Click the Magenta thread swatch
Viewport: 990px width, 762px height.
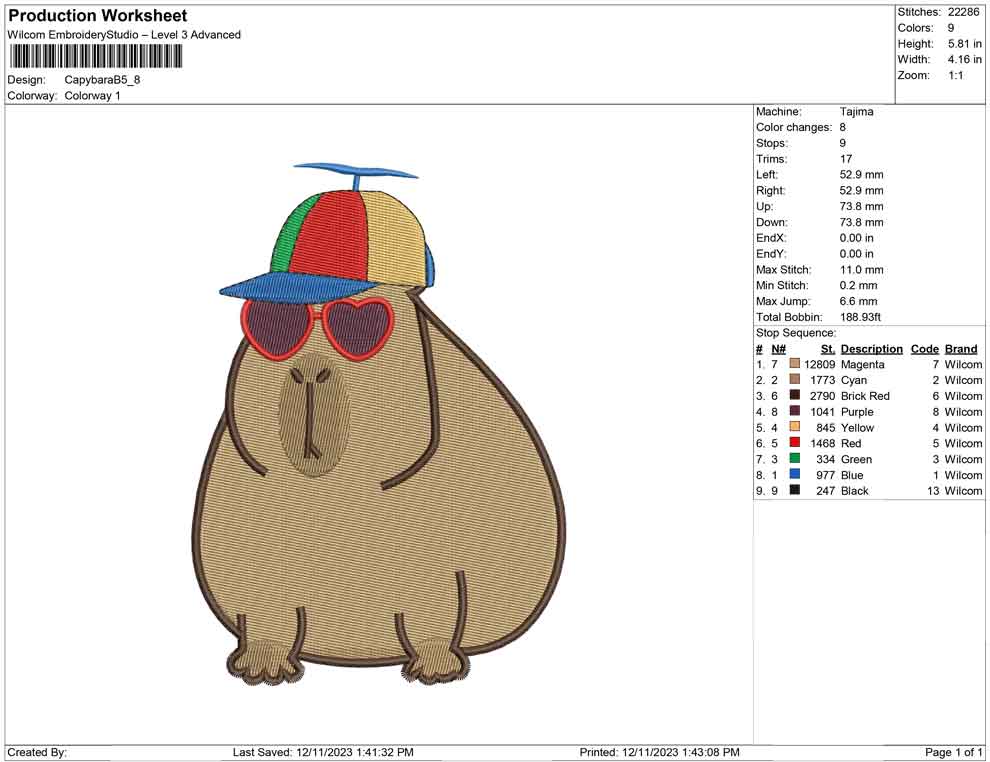(x=795, y=364)
